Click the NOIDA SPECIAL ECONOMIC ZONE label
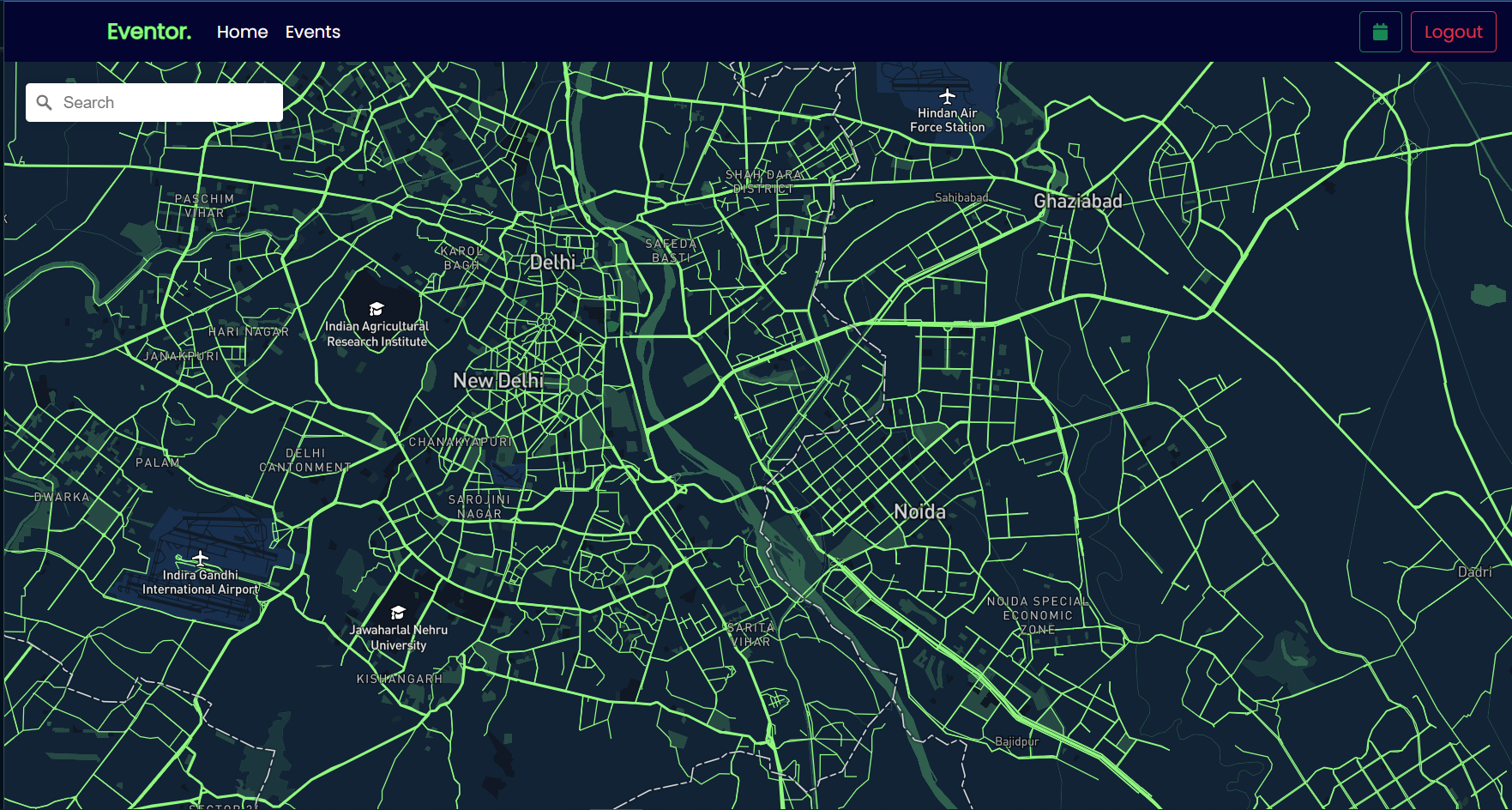1512x810 pixels. [x=1038, y=615]
